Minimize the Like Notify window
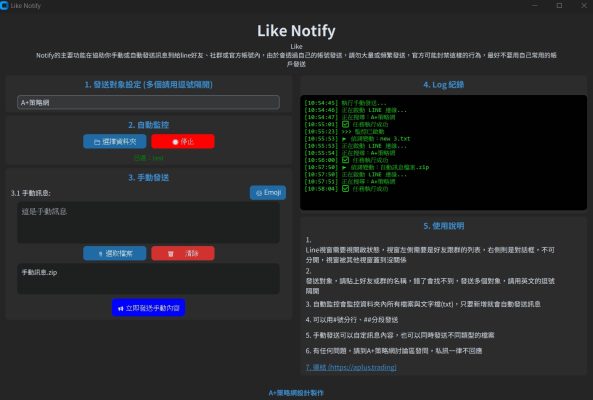Viewport: 593px width, 400px height. 535,5
